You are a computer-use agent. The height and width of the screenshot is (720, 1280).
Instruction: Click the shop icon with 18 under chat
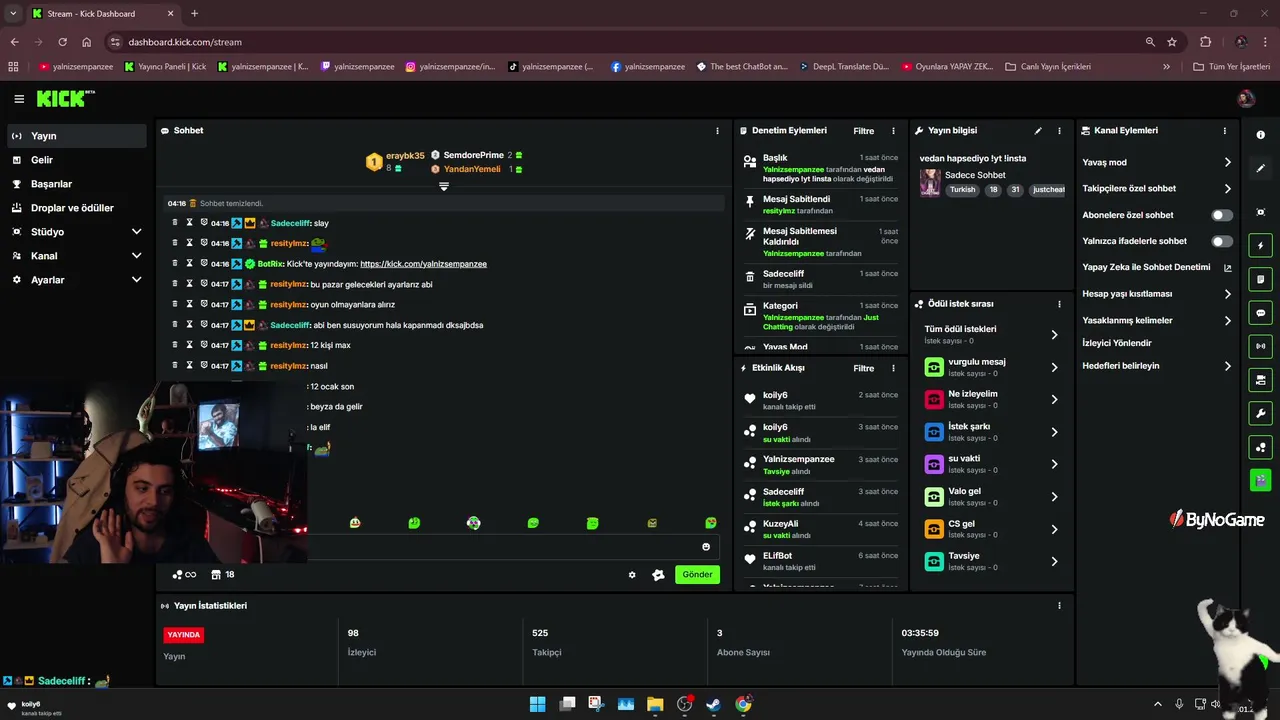coord(222,575)
